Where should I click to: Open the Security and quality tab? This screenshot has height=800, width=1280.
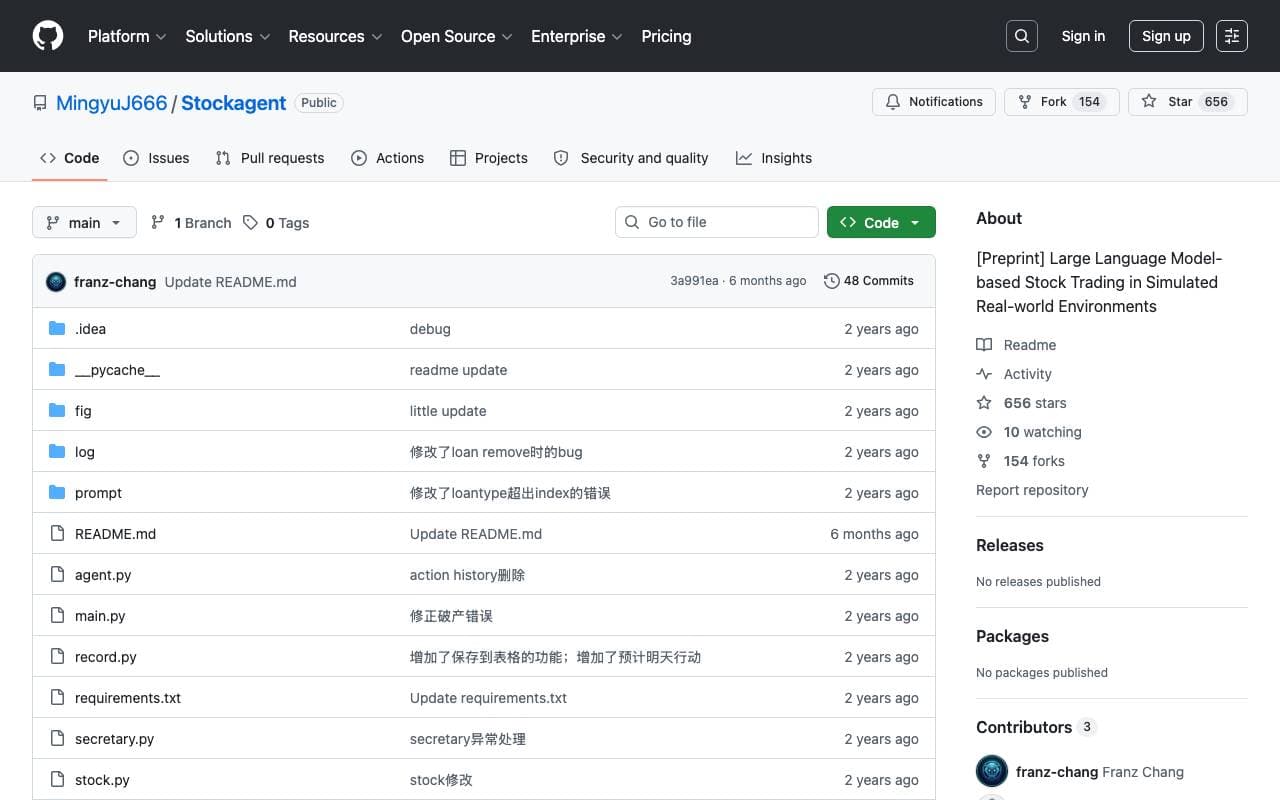631,158
